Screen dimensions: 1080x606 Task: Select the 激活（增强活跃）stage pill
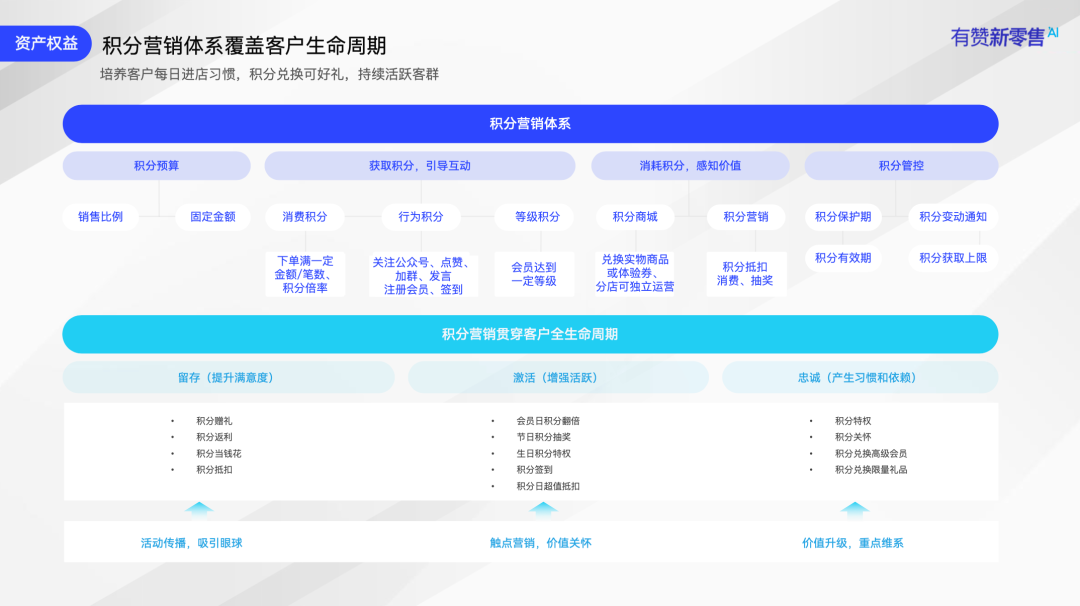click(558, 377)
